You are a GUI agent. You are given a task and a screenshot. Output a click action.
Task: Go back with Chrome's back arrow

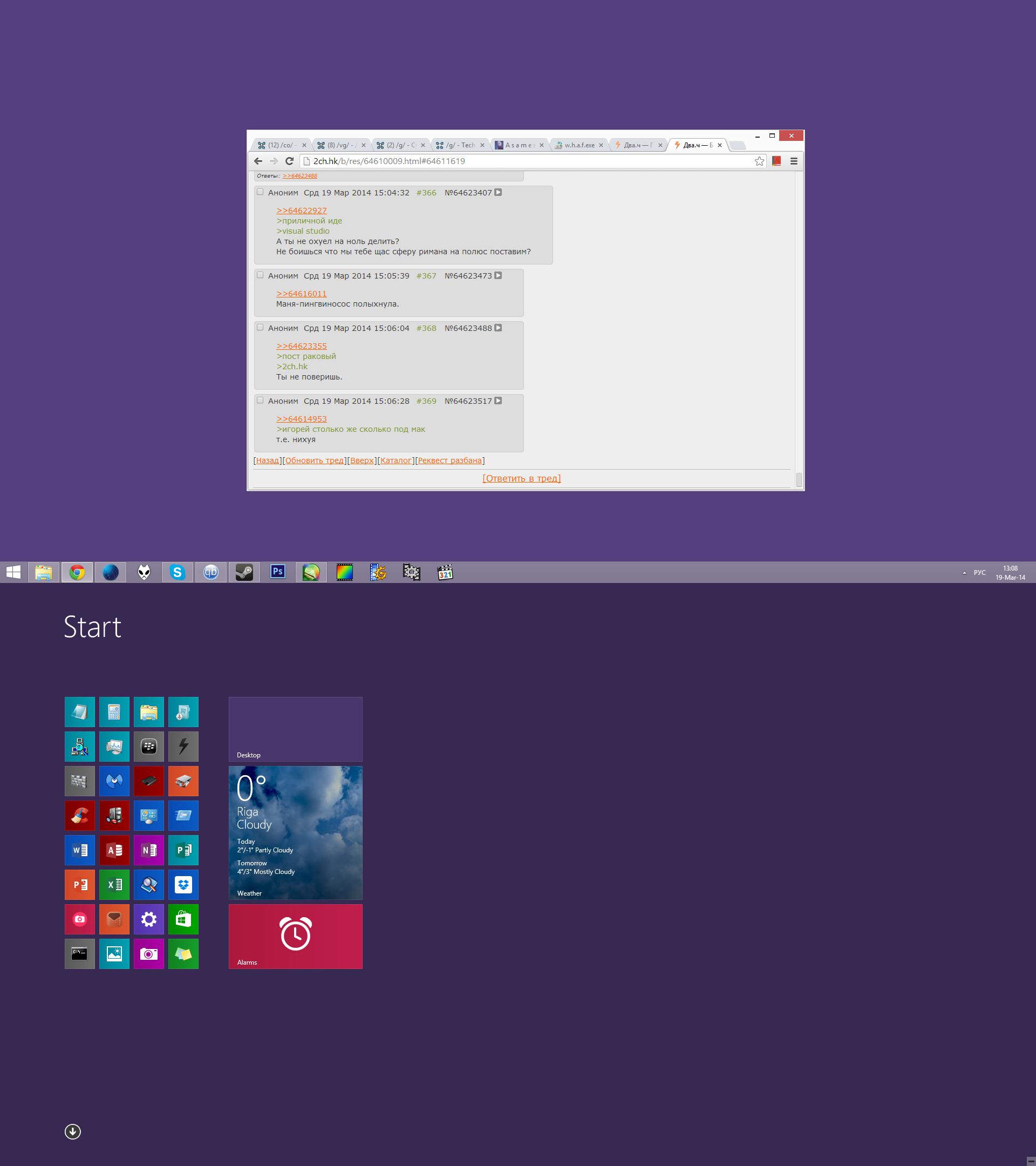pyautogui.click(x=258, y=161)
